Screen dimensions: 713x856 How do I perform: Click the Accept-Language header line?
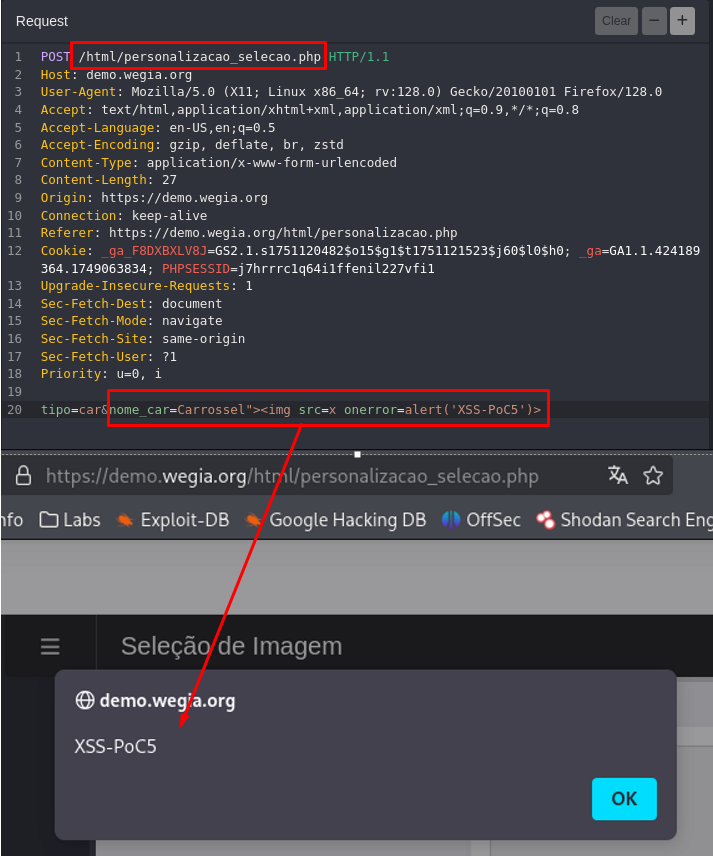[158, 128]
